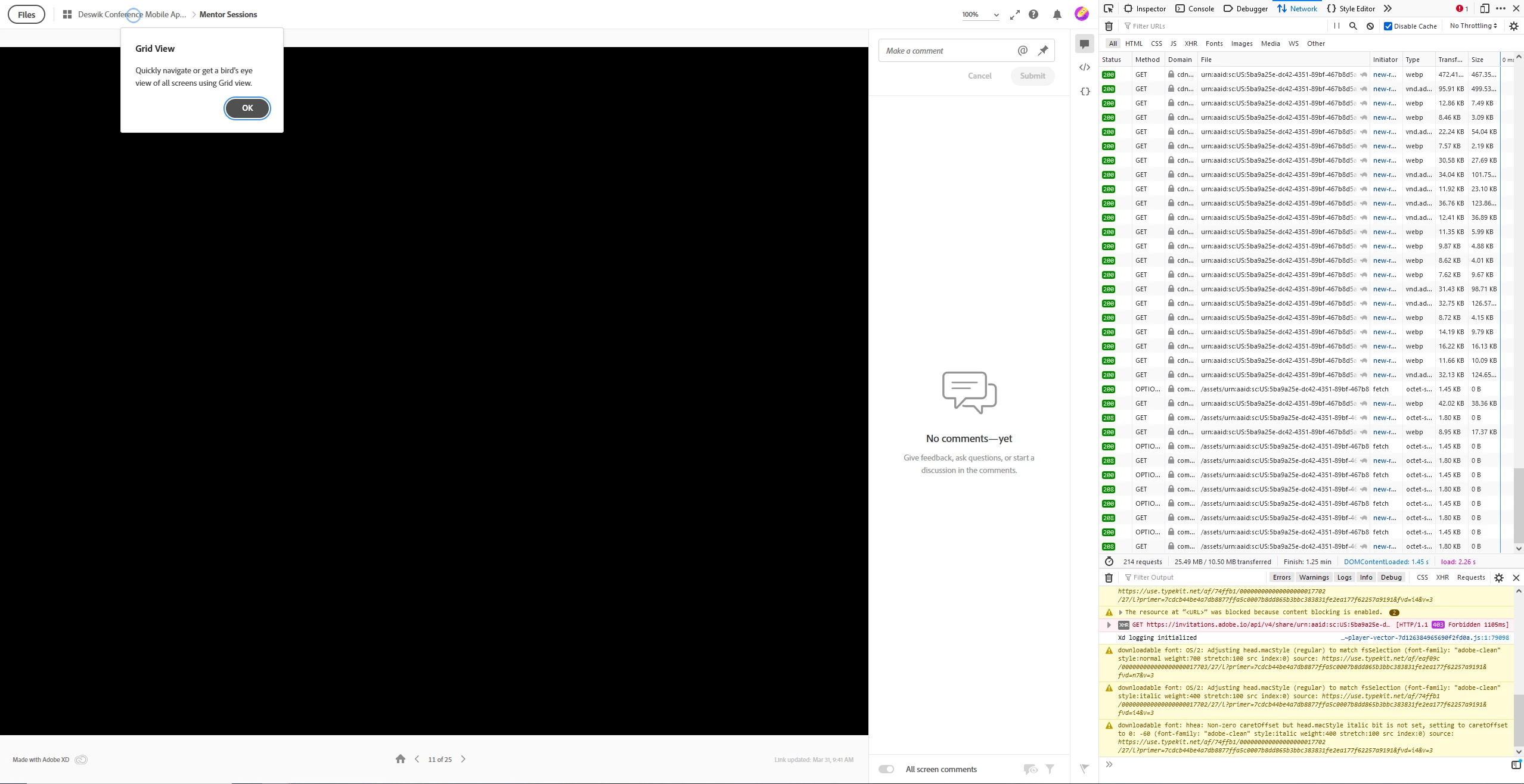Viewport: 1524px width, 784px height.
Task: Click the help question mark icon
Action: point(1033,14)
